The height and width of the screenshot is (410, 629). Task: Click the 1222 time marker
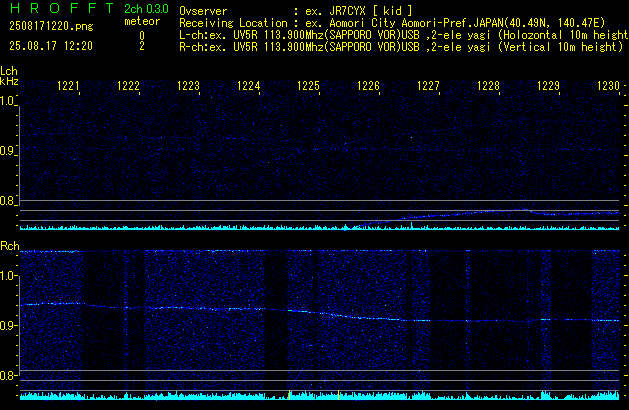pos(128,86)
